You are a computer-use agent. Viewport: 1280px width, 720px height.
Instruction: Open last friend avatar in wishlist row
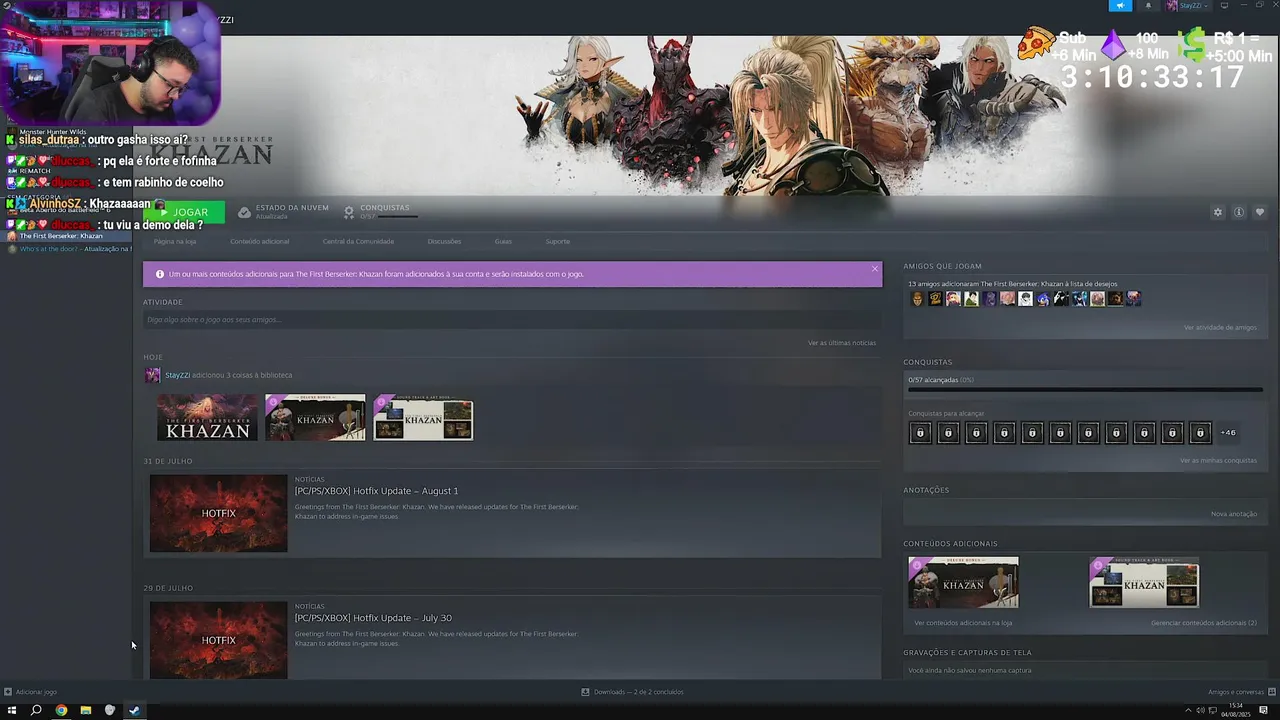click(x=1133, y=299)
